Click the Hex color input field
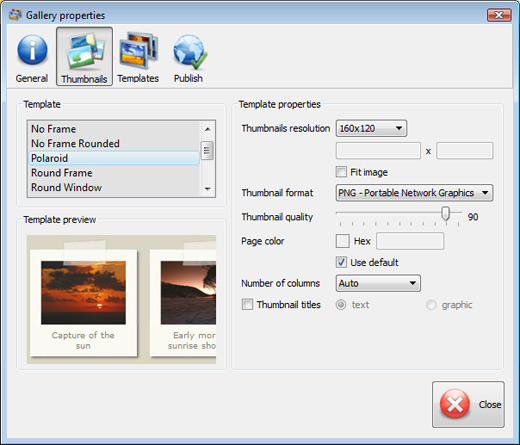 point(410,241)
